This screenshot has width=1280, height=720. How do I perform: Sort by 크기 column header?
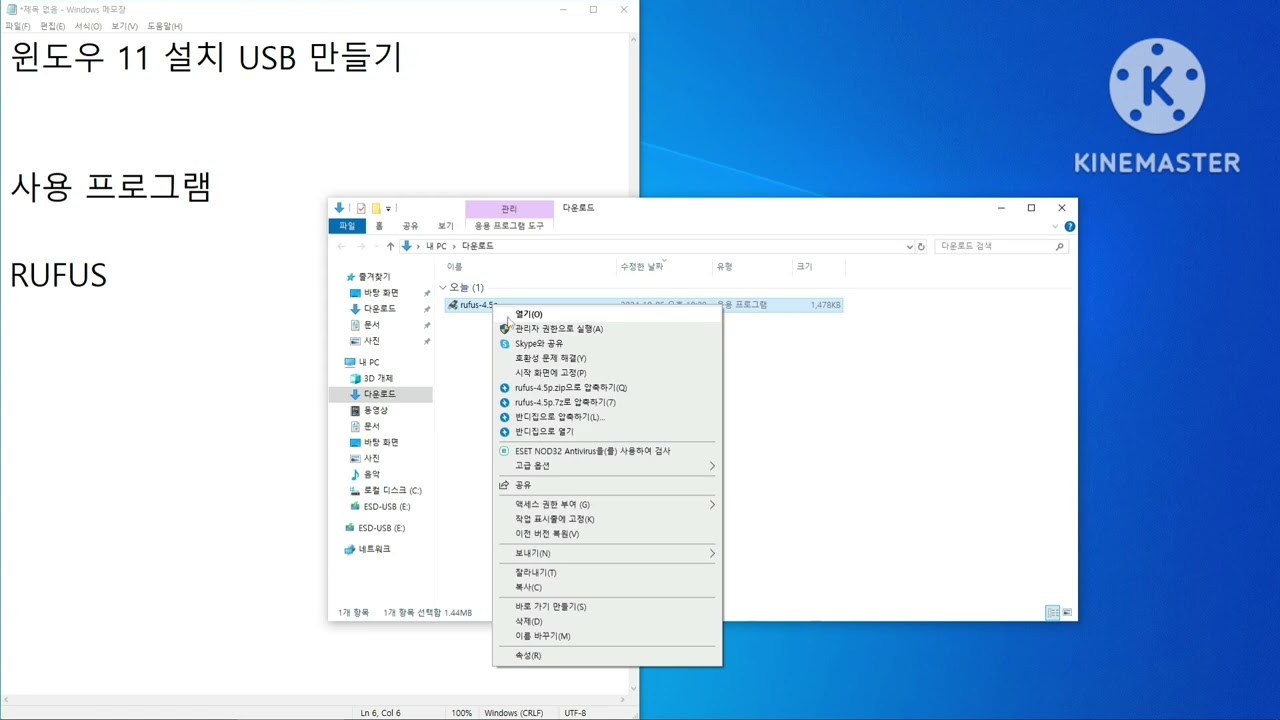pos(804,267)
